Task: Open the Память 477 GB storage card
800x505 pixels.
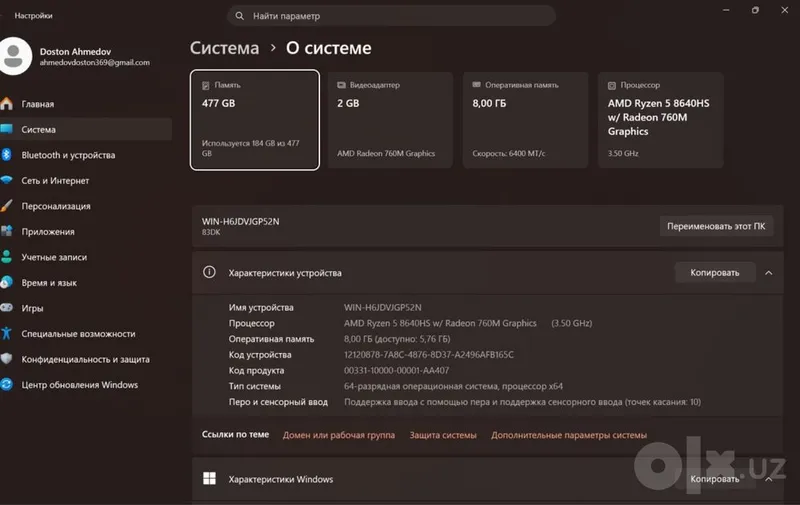Action: coord(255,120)
